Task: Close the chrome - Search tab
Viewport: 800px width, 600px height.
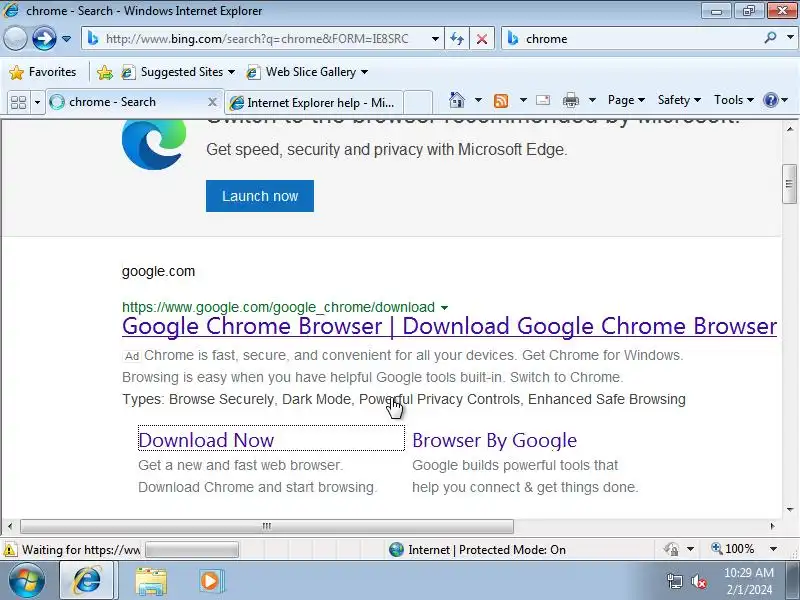Action: pos(212,102)
